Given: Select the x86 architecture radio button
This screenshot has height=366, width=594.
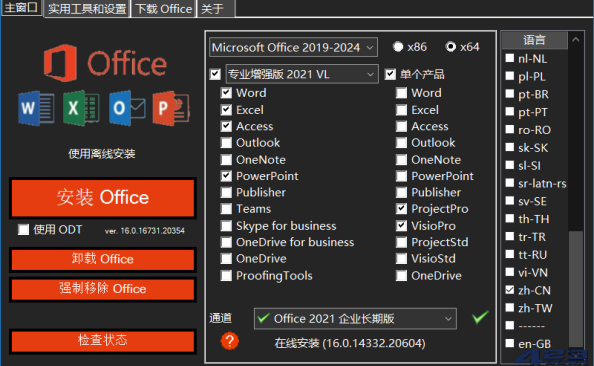Looking at the screenshot, I should (x=398, y=47).
